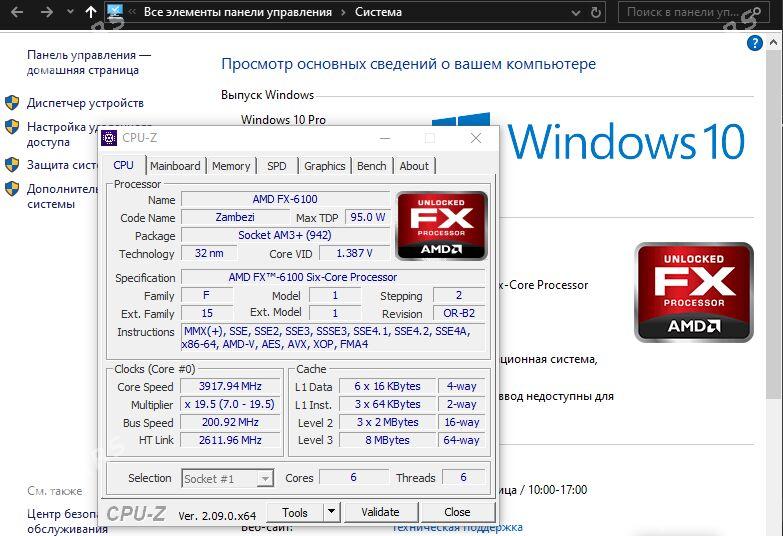783x536 pixels.
Task: Click the AMD FX logo in CPU-Z
Action: [441, 225]
